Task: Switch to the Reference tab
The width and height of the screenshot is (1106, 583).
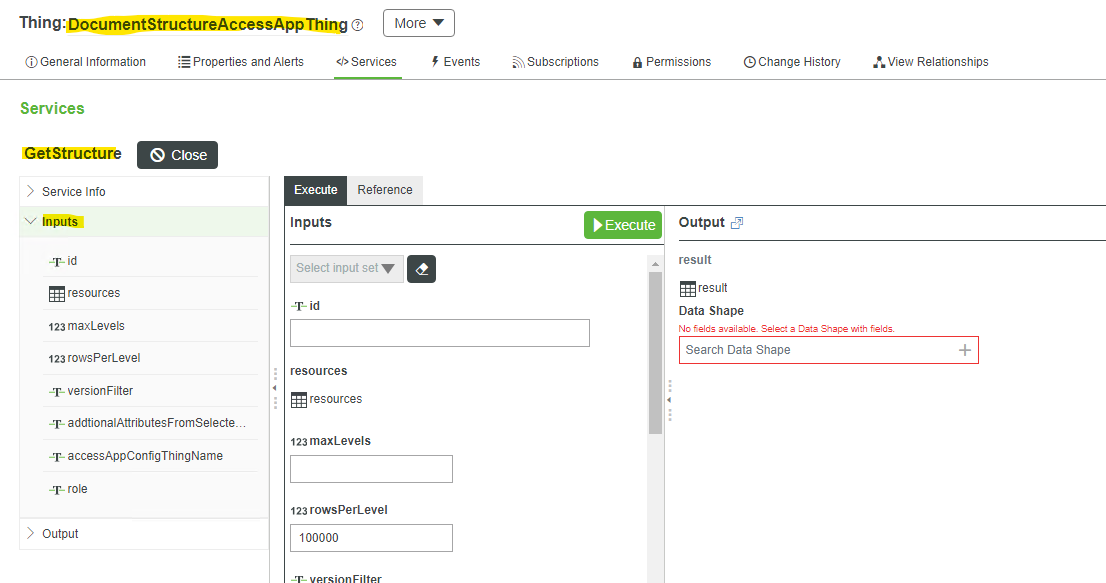Action: click(x=384, y=189)
